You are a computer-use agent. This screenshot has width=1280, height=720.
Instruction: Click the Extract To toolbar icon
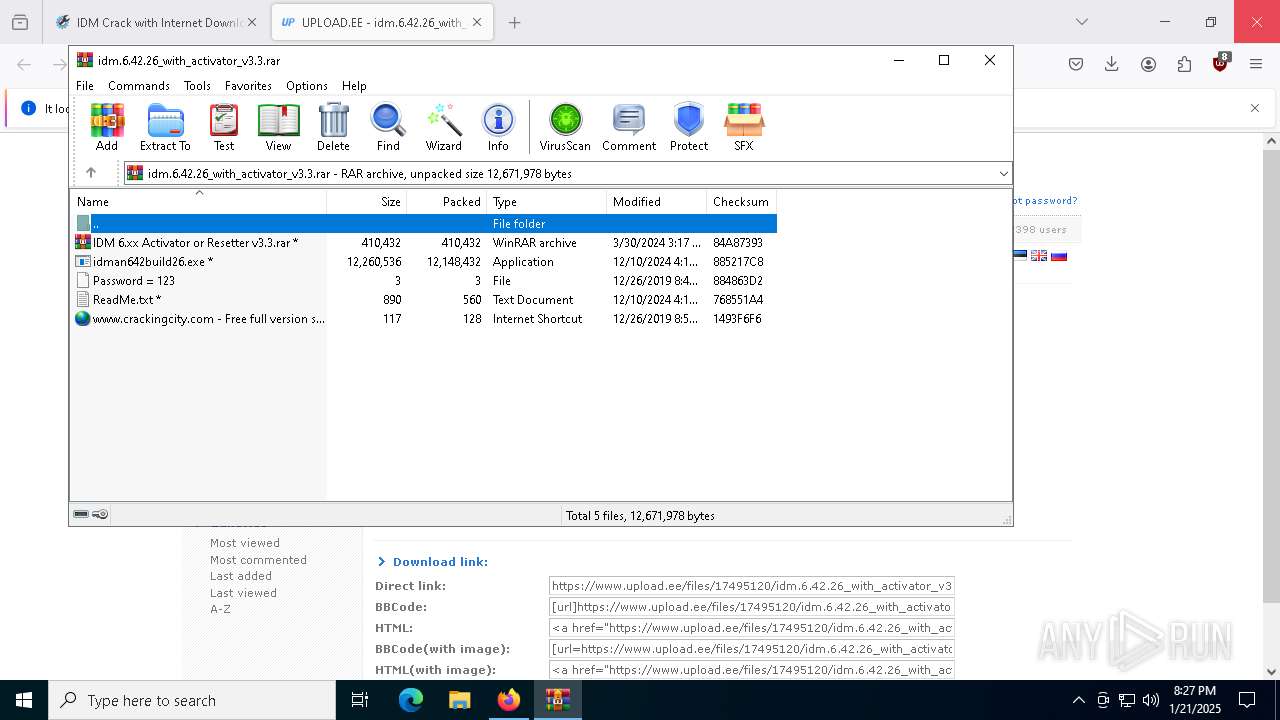pyautogui.click(x=165, y=127)
